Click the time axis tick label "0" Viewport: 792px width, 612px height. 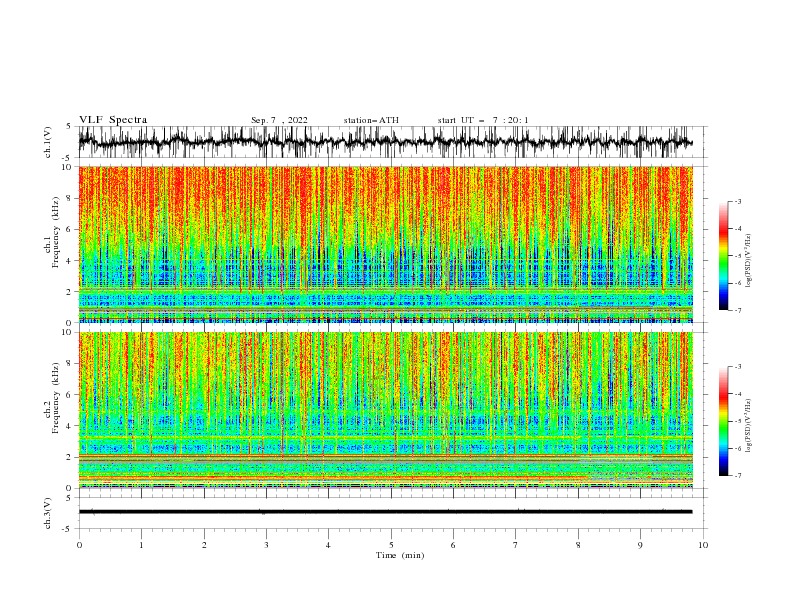[x=79, y=545]
